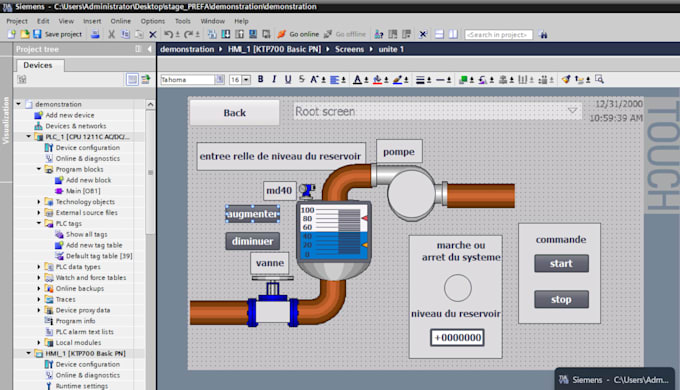The width and height of the screenshot is (680, 390).
Task: Click the Start simulation icon
Action: pyautogui.click(x=253, y=34)
